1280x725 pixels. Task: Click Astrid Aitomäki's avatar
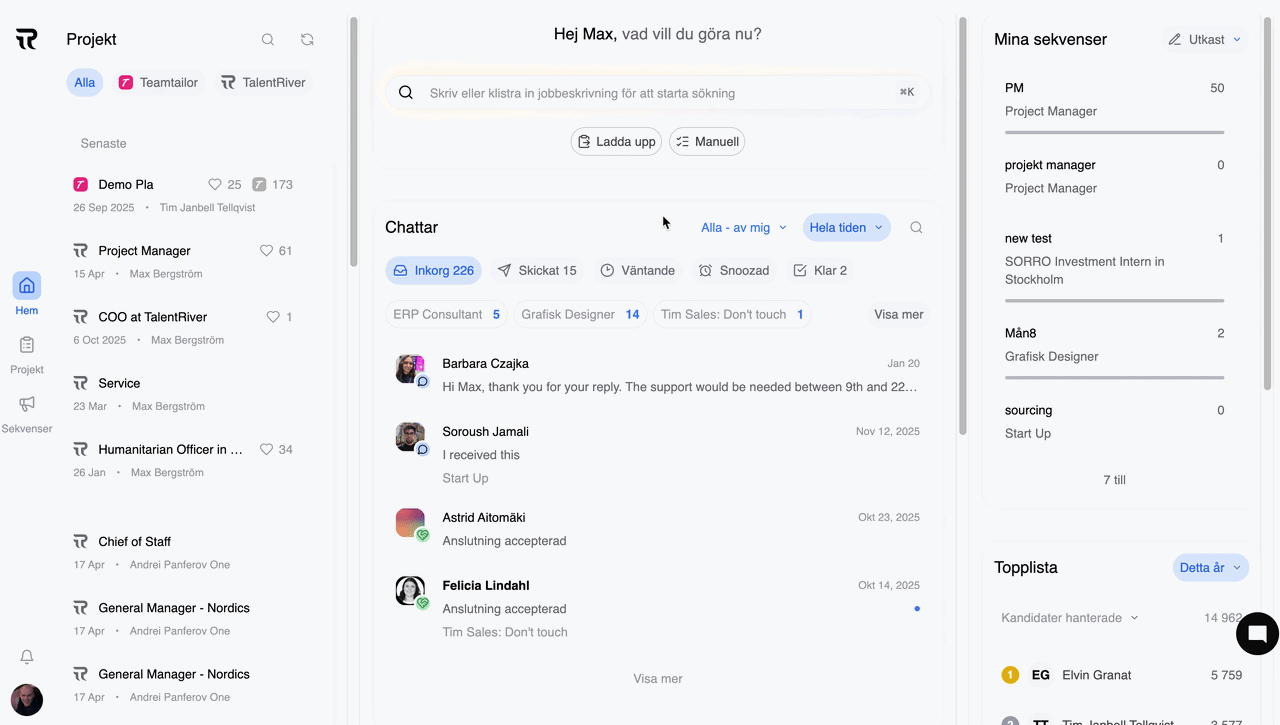[x=410, y=523]
